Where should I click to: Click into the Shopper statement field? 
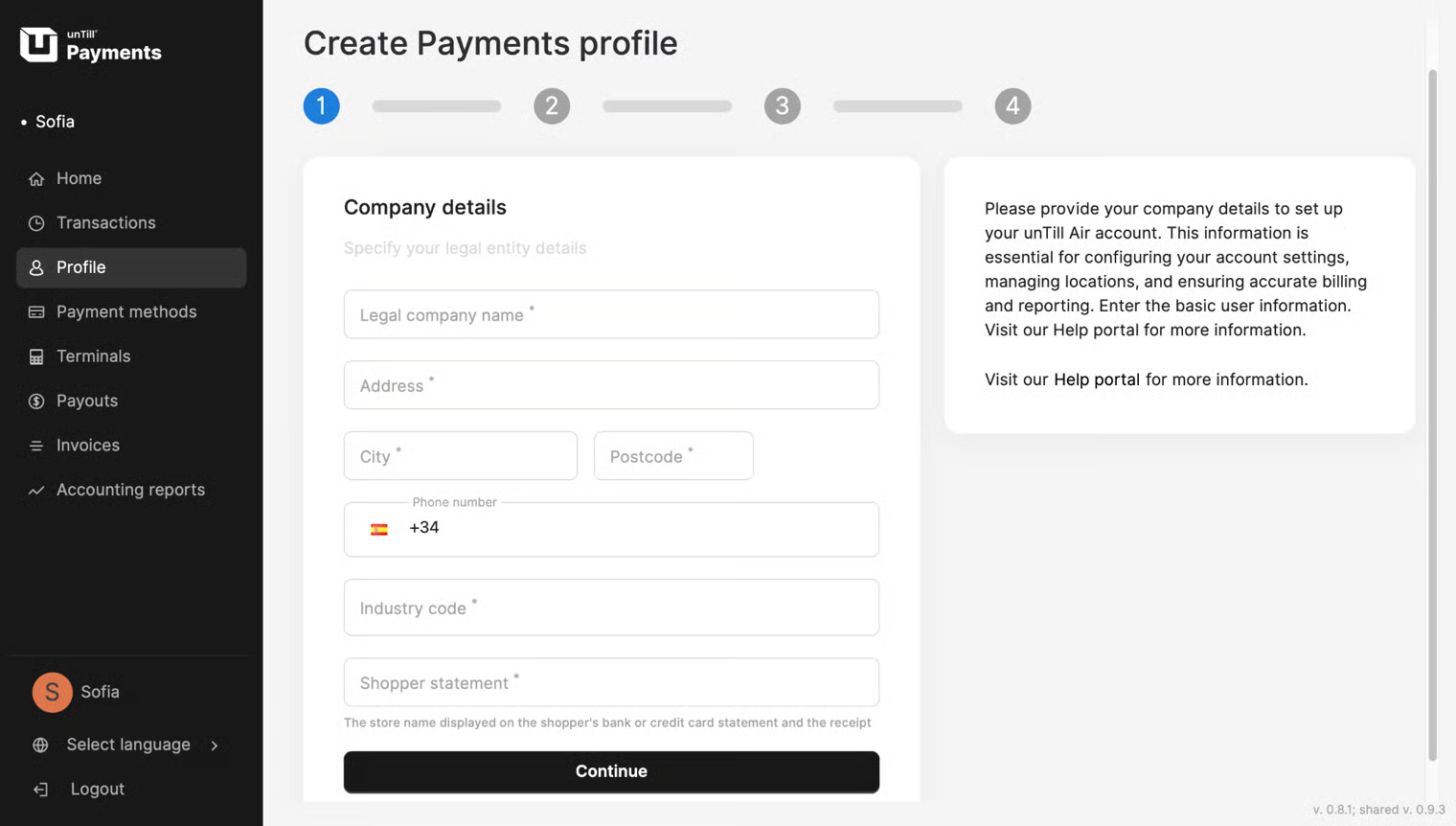(611, 682)
